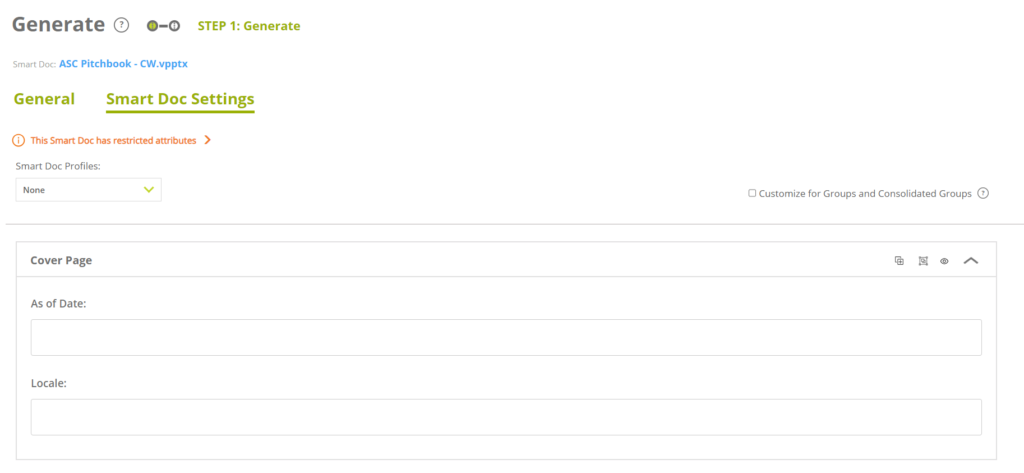Switch to the General tab
This screenshot has height=473, width=1024.
click(44, 99)
